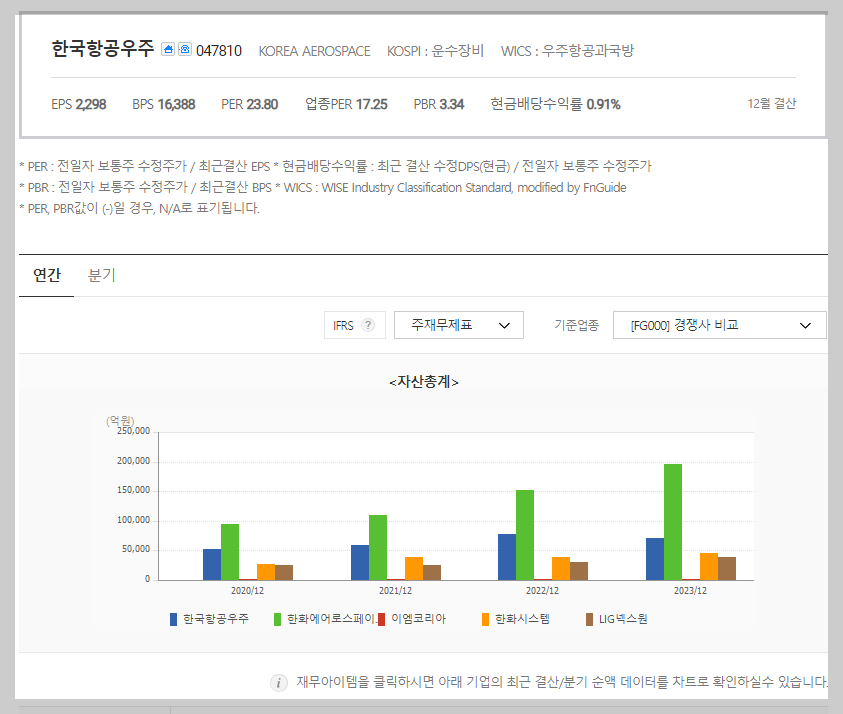Click the WICS : 우주항공과국방 label

tap(567, 51)
